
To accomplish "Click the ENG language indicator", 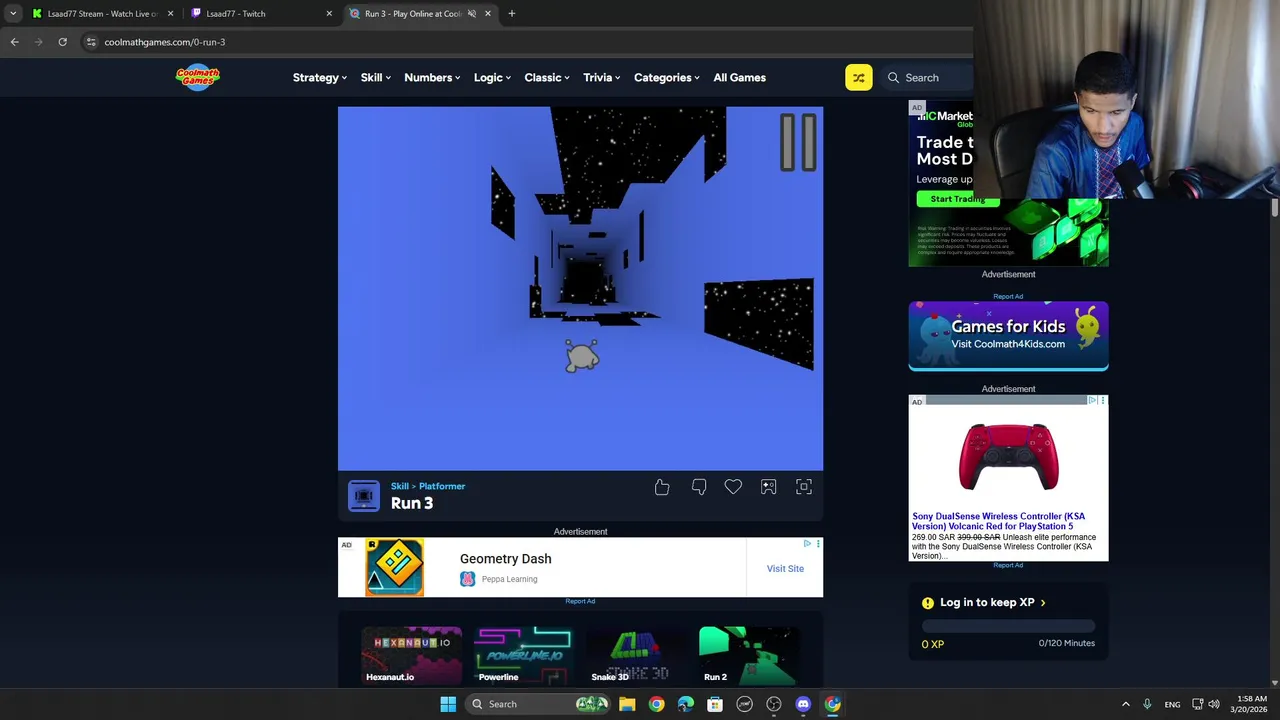I will [x=1172, y=704].
